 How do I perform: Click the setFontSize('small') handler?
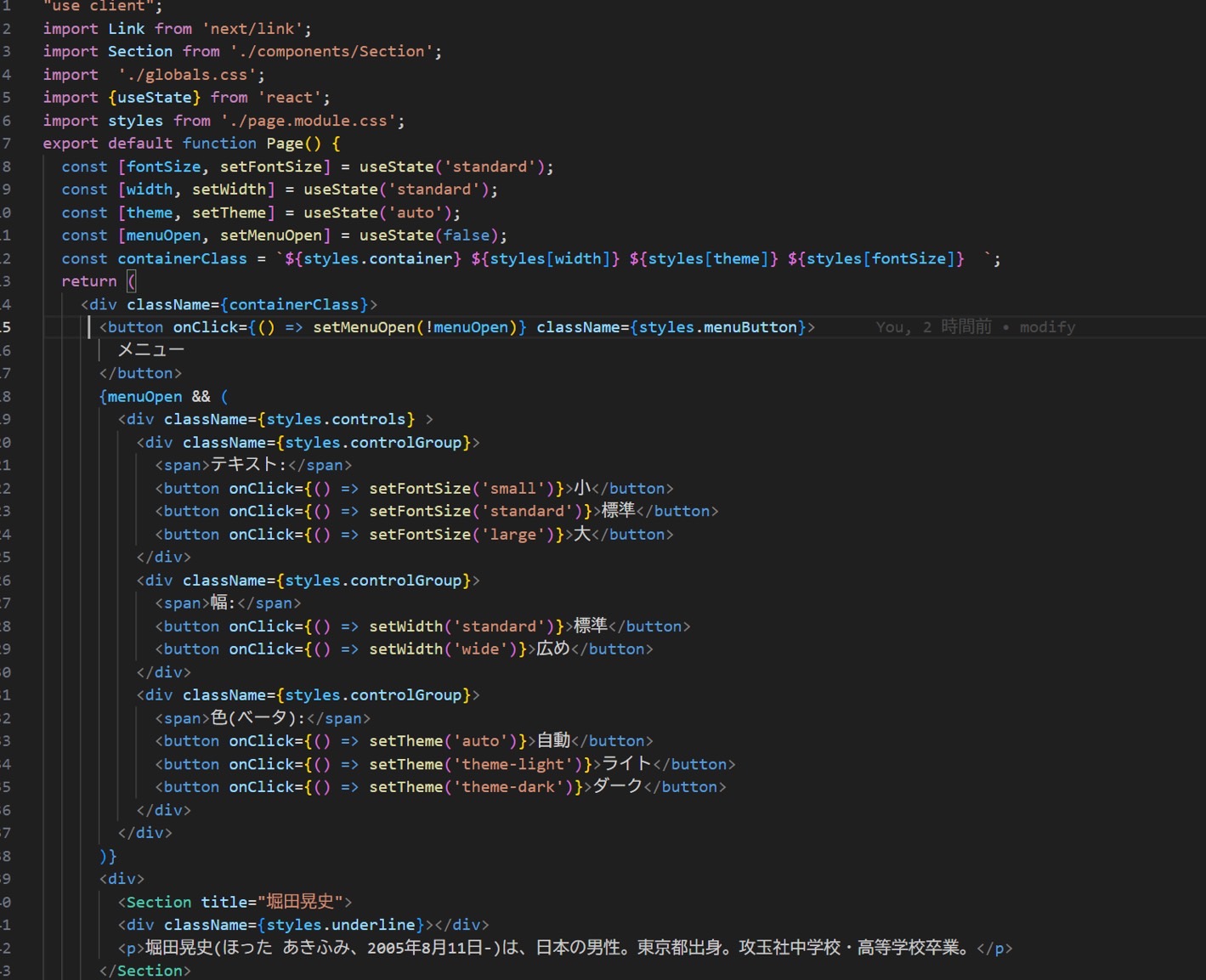click(467, 489)
